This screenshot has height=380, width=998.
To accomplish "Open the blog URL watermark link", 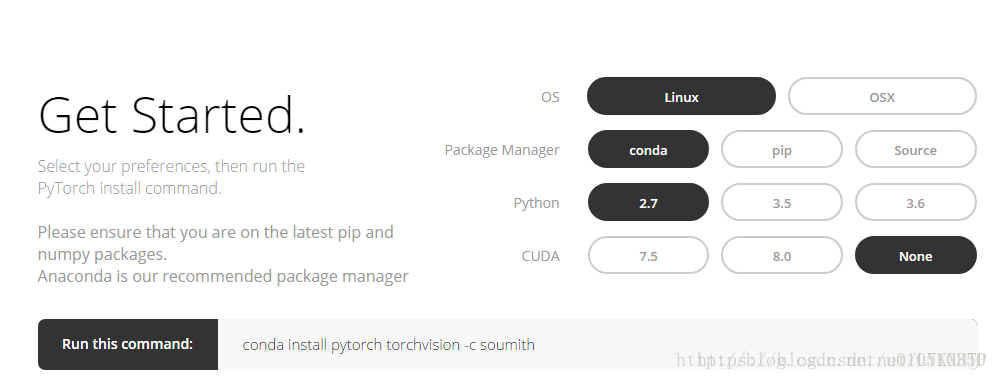I will coord(831,360).
